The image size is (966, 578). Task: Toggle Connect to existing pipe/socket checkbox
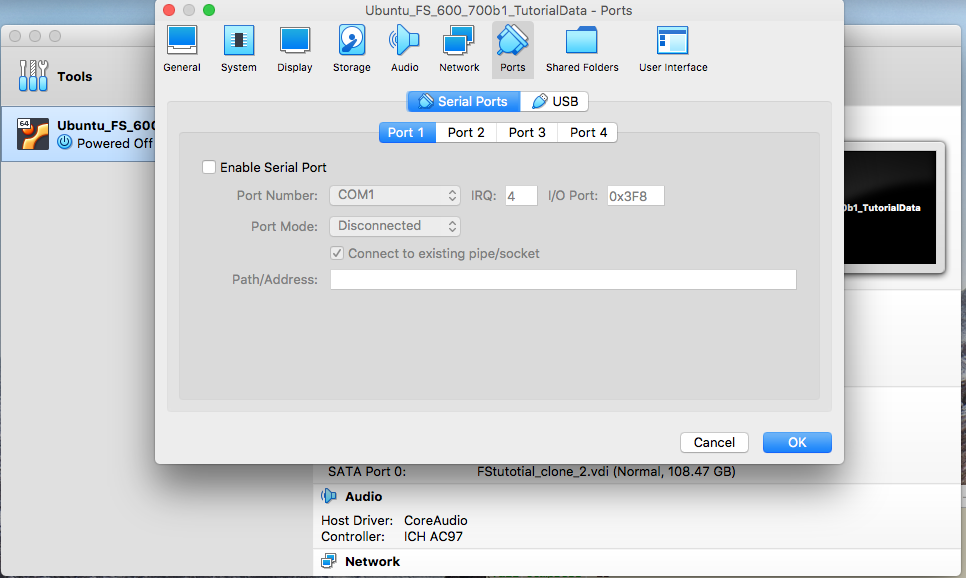[x=338, y=254]
